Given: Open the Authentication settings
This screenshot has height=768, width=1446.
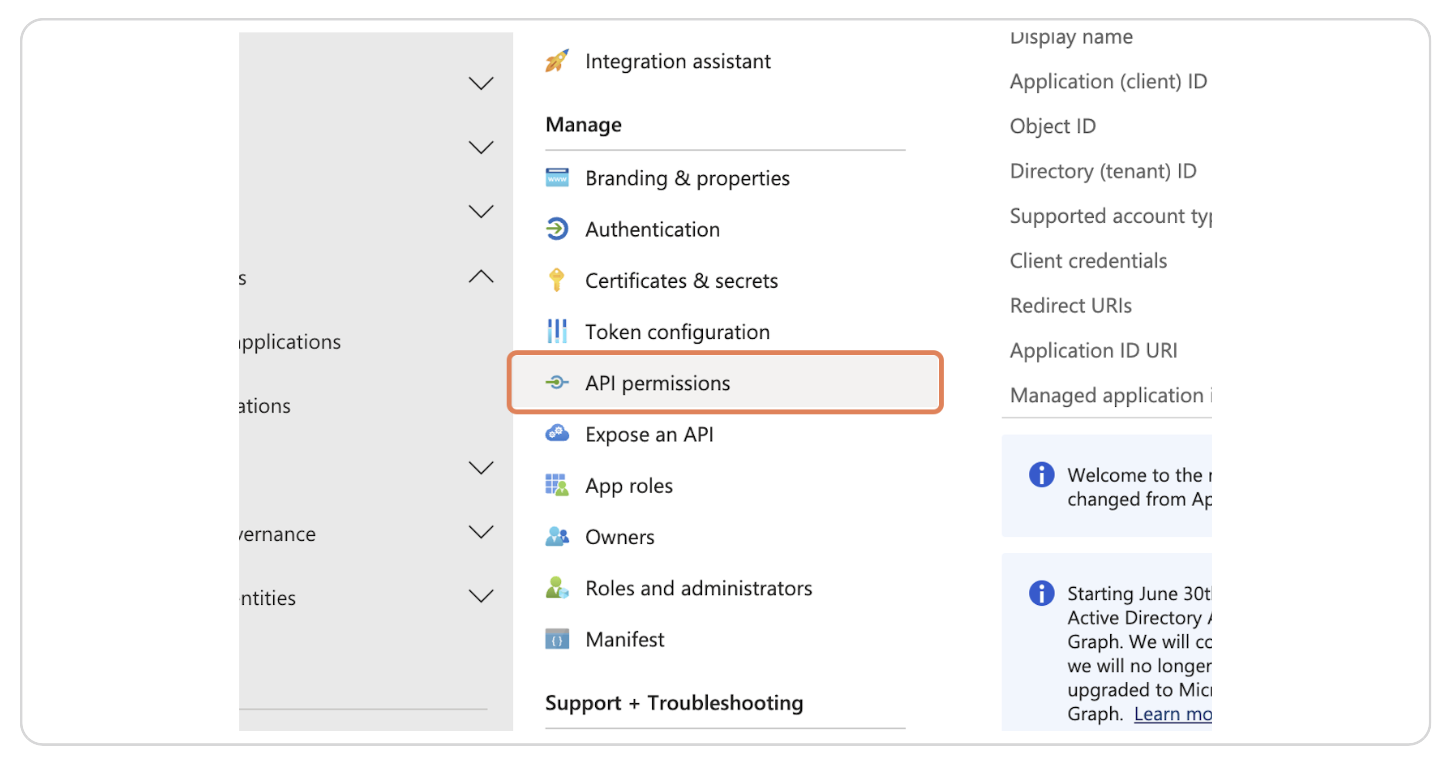Looking at the screenshot, I should [x=652, y=229].
